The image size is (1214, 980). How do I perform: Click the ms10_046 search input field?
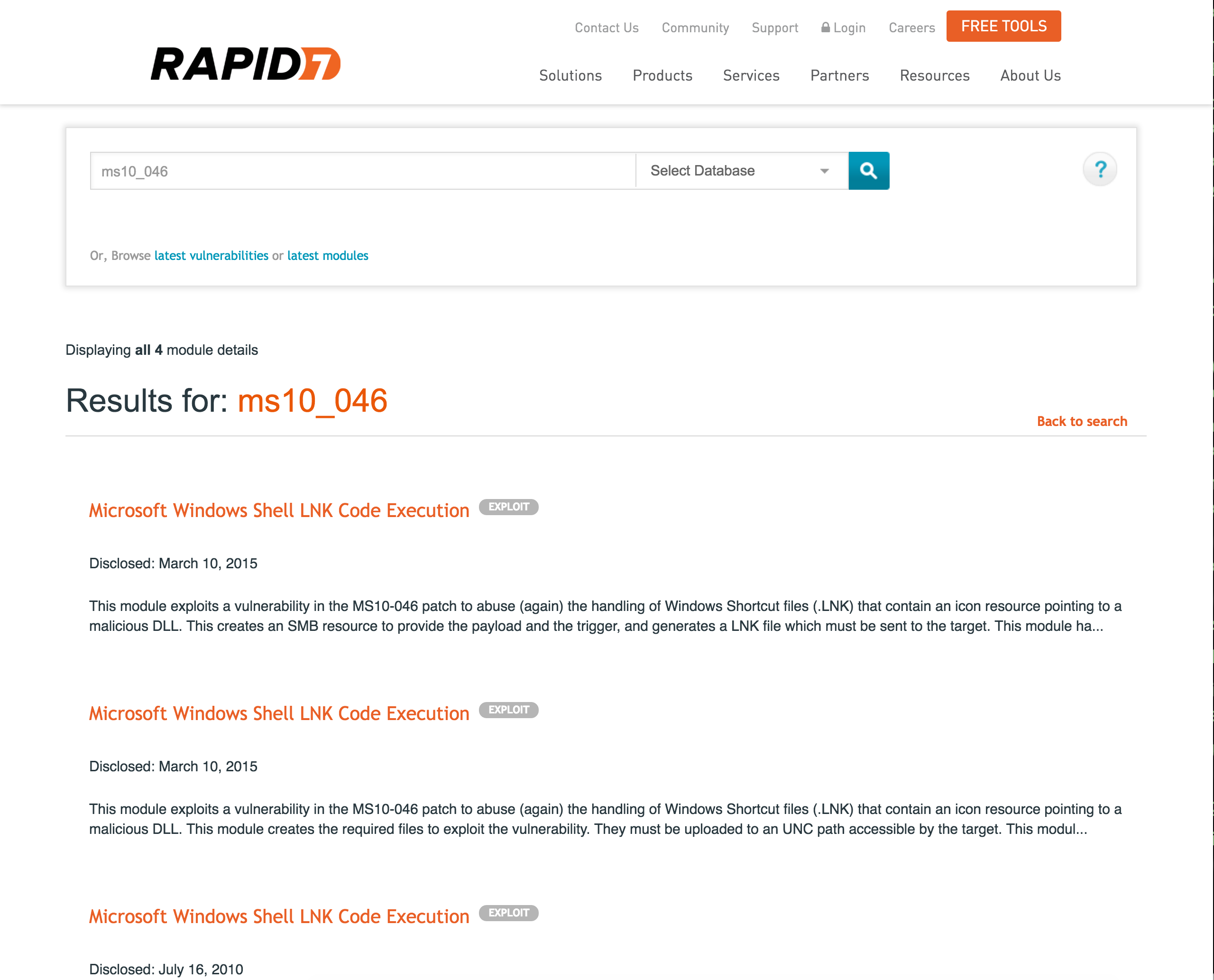pyautogui.click(x=362, y=171)
